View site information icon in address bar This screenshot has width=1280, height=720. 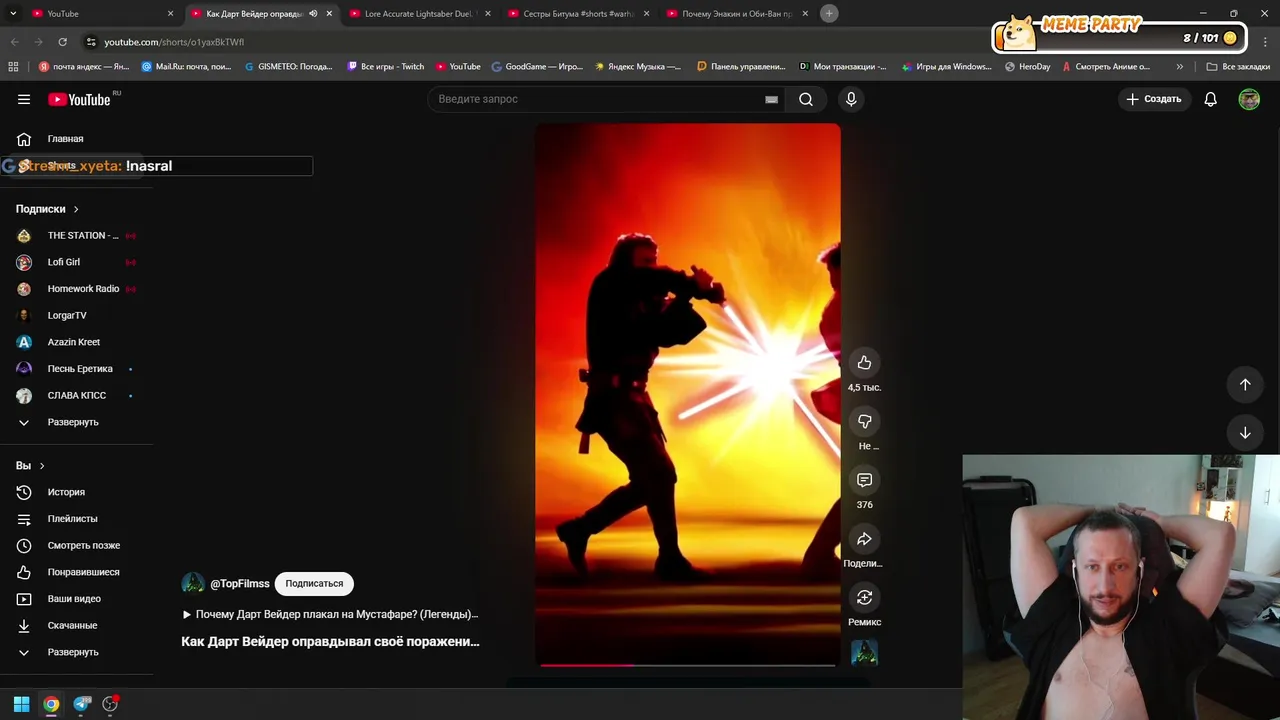[91, 42]
